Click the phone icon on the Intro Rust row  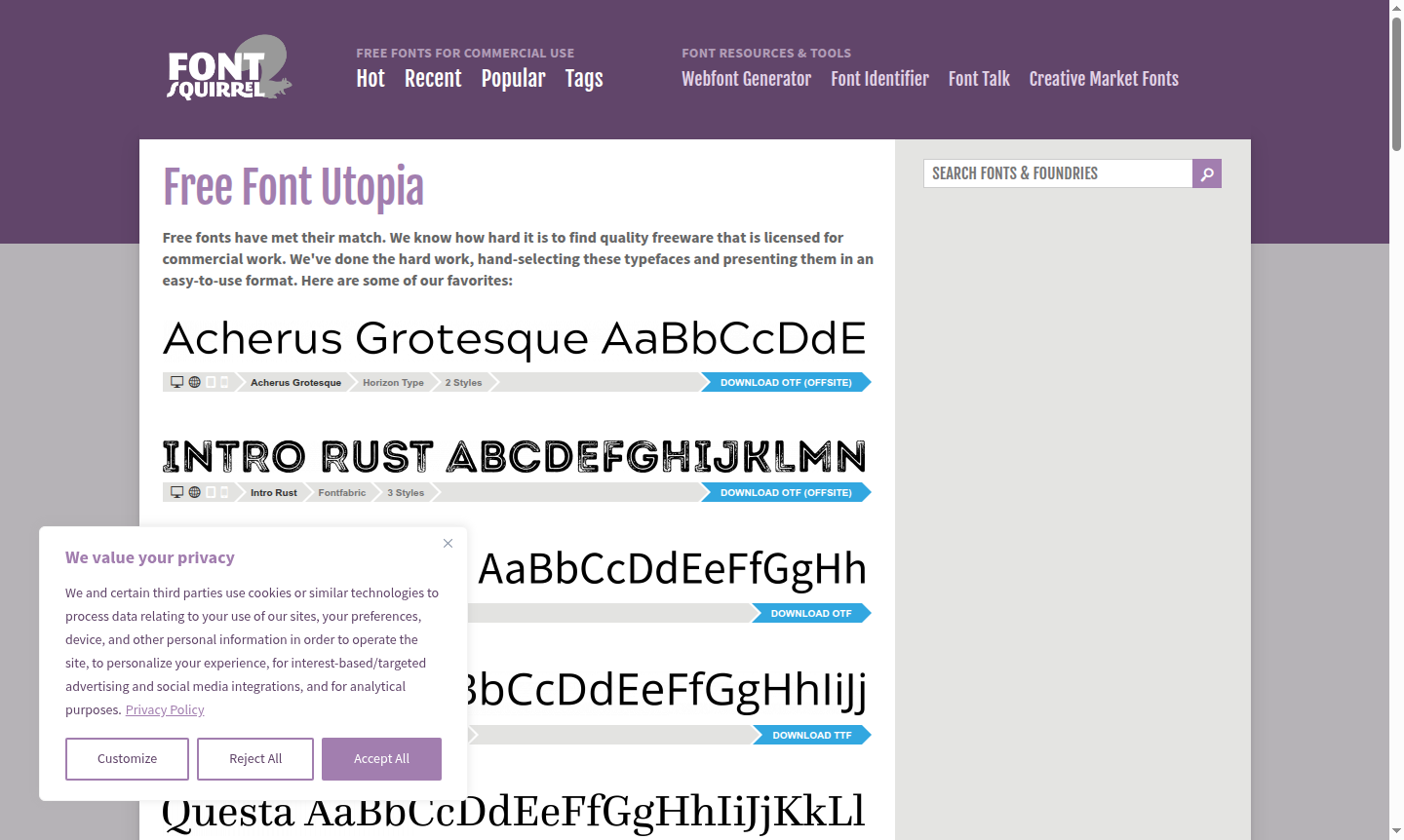pos(225,492)
